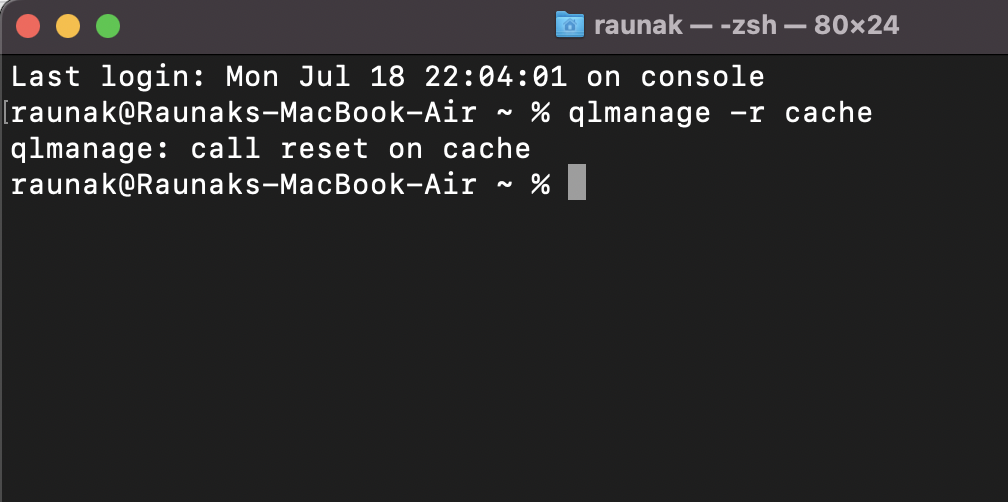Click the 'qlmanage: call reset on cache' output
1008x502 pixels.
(271, 150)
